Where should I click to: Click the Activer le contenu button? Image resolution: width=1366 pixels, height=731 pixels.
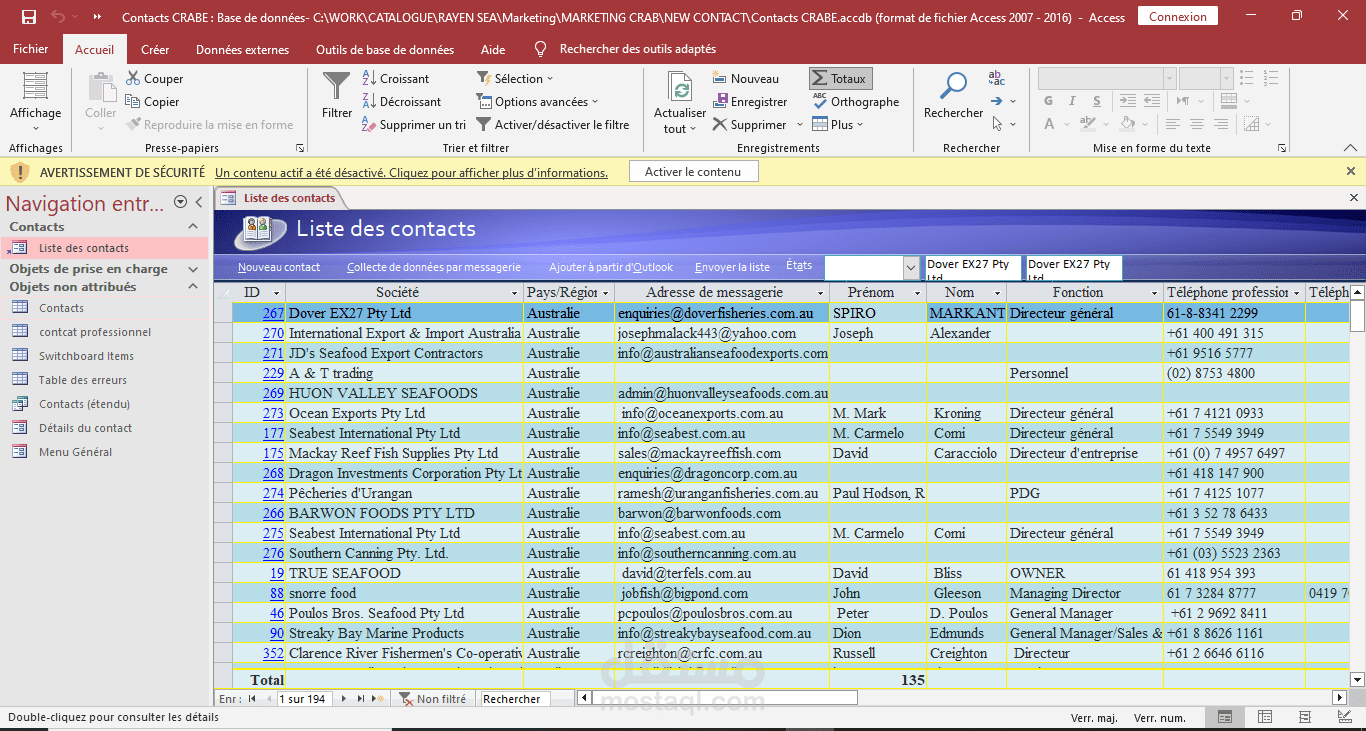693,172
